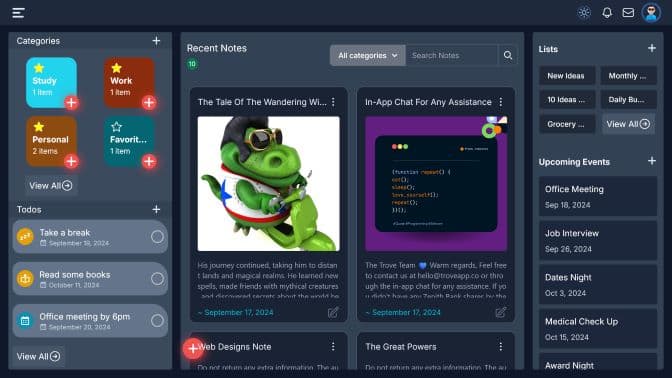Open the three-dot menu on In-App Chat note
Viewport: 672px width, 378px height.
point(501,102)
